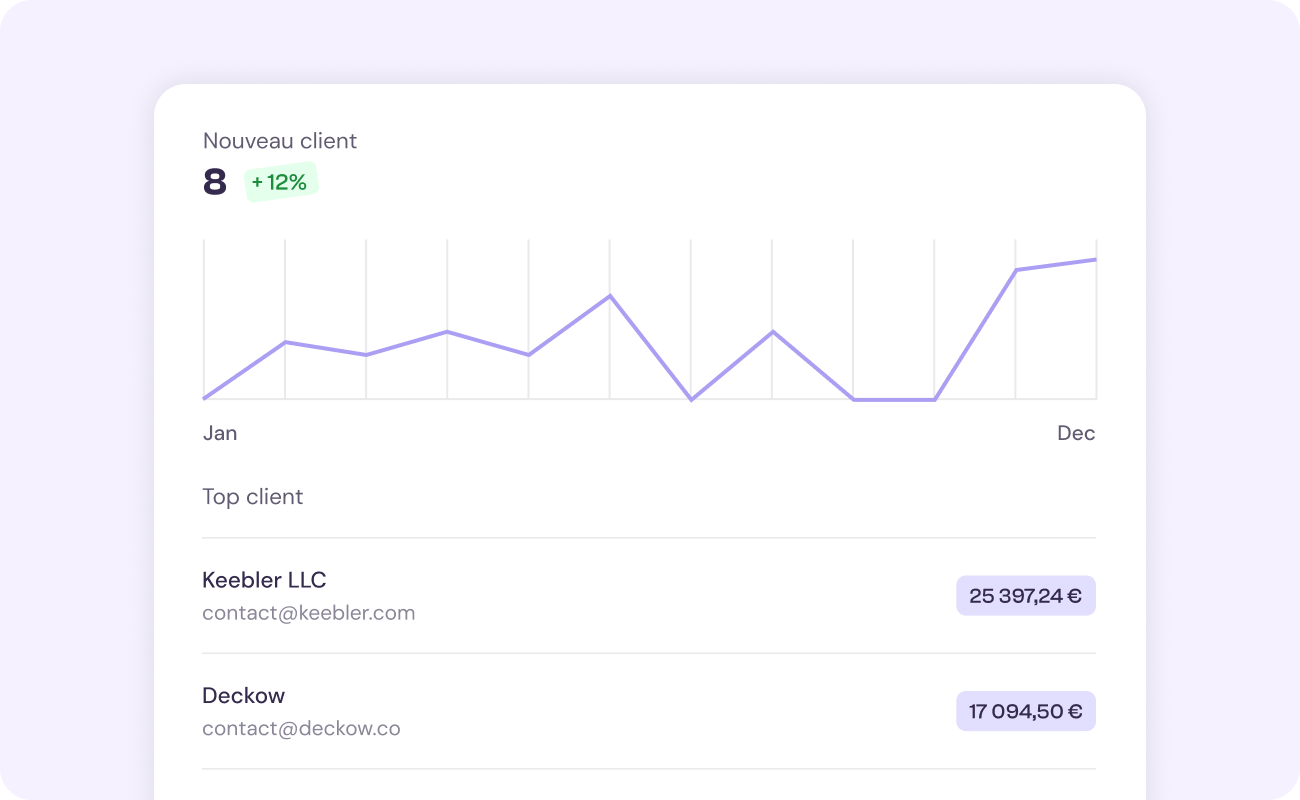Click the first gridline on the chart
Viewport: 1300px width, 800px height.
pos(204,320)
